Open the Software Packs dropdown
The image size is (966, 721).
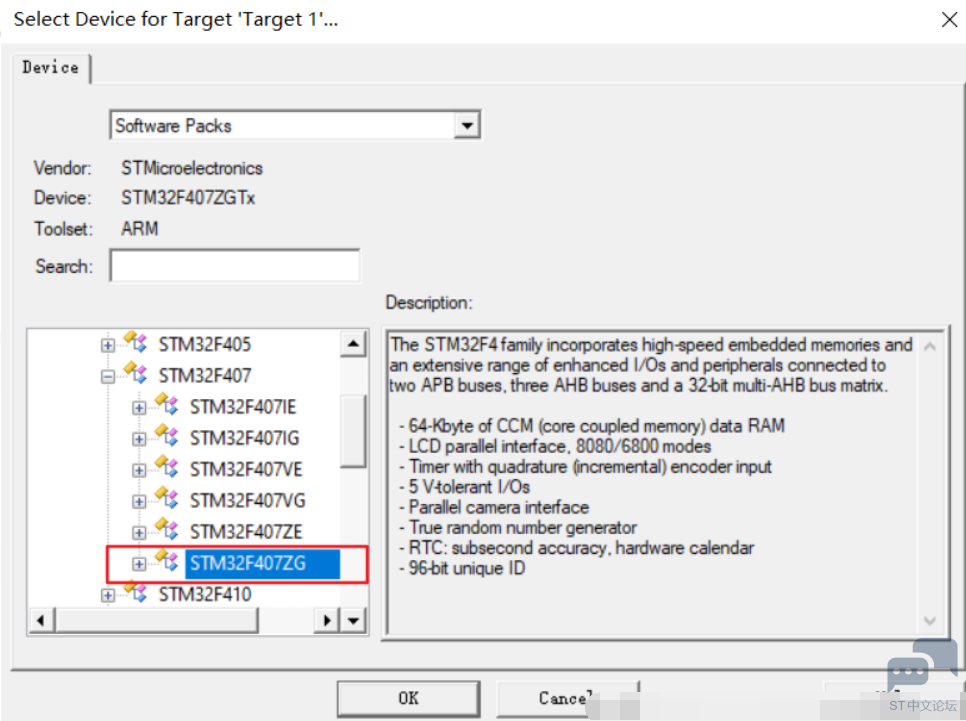(x=467, y=126)
